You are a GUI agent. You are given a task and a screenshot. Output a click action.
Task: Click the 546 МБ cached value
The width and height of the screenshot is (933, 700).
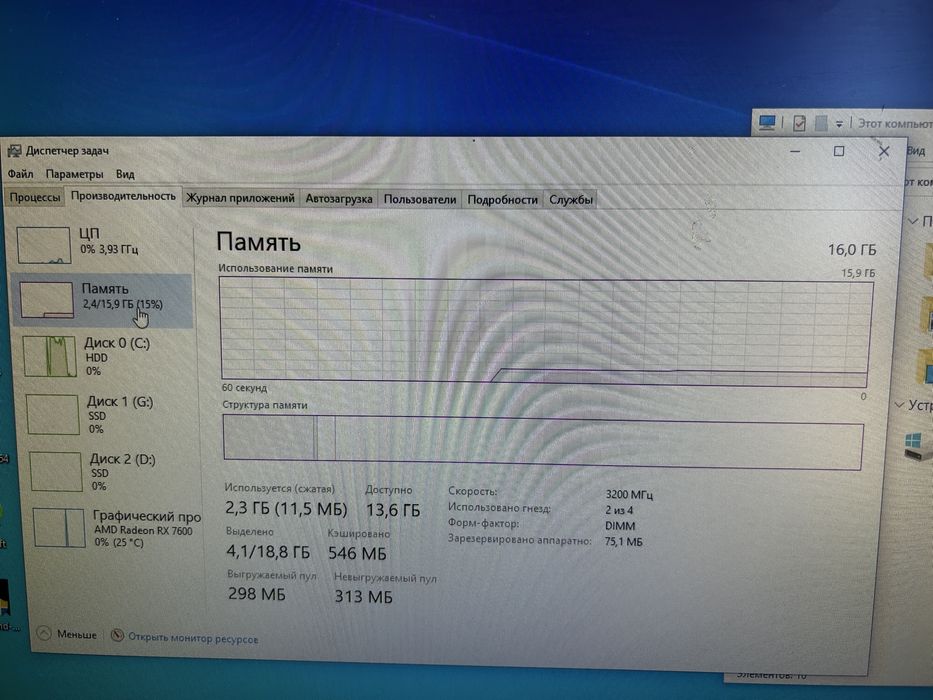[357, 554]
